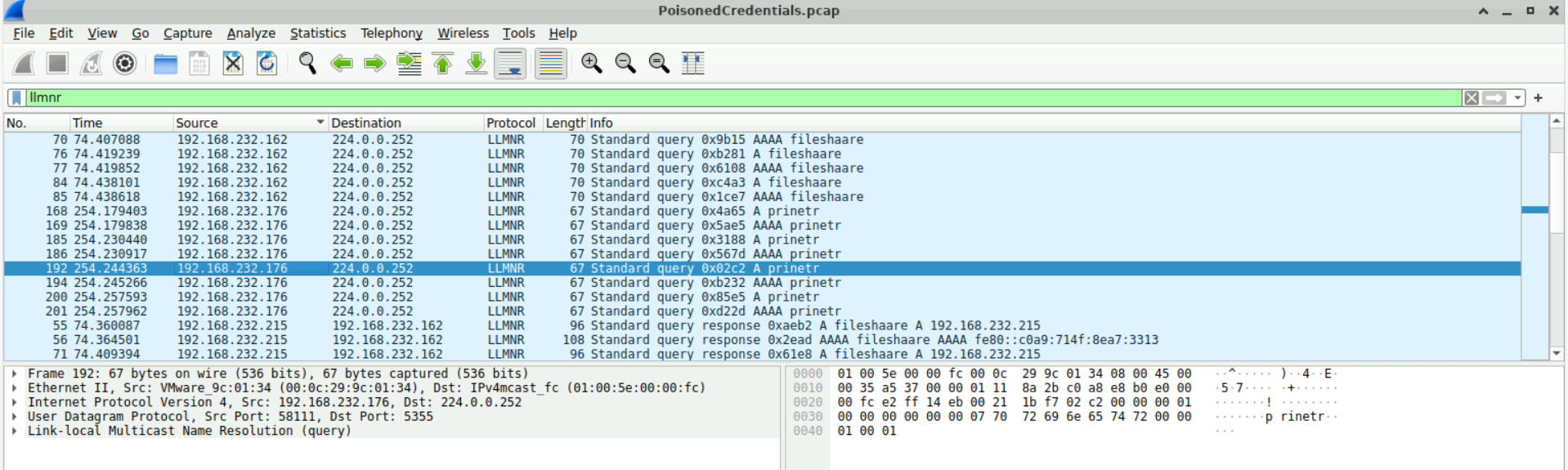Viewport: 1568px width, 470px height.
Task: Open a capture file with the folder icon
Action: 166,64
